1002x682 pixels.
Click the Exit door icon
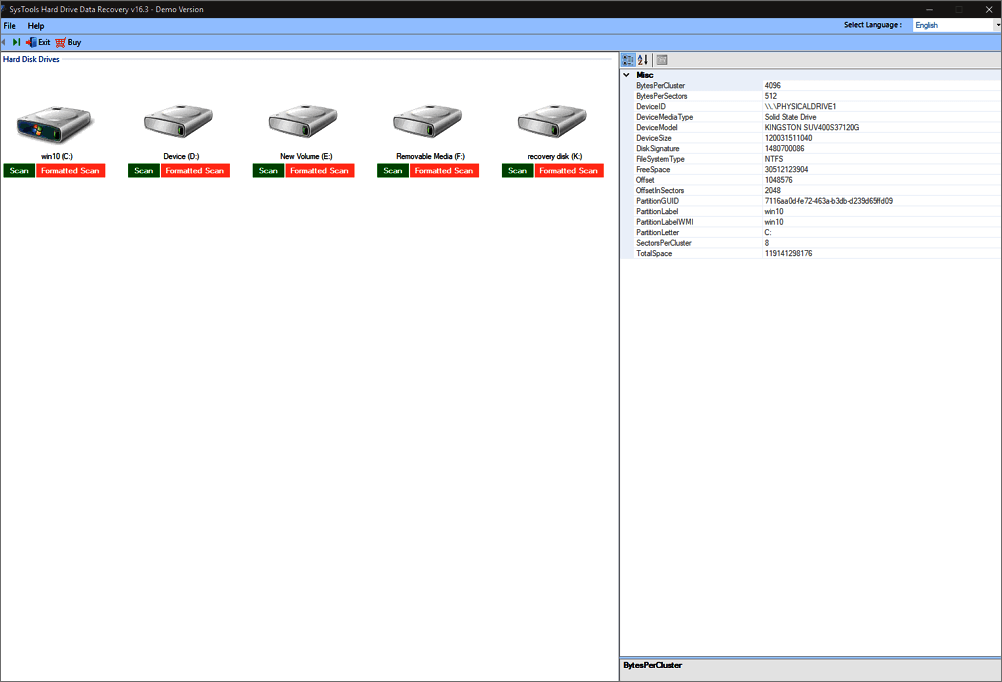[x=34, y=42]
